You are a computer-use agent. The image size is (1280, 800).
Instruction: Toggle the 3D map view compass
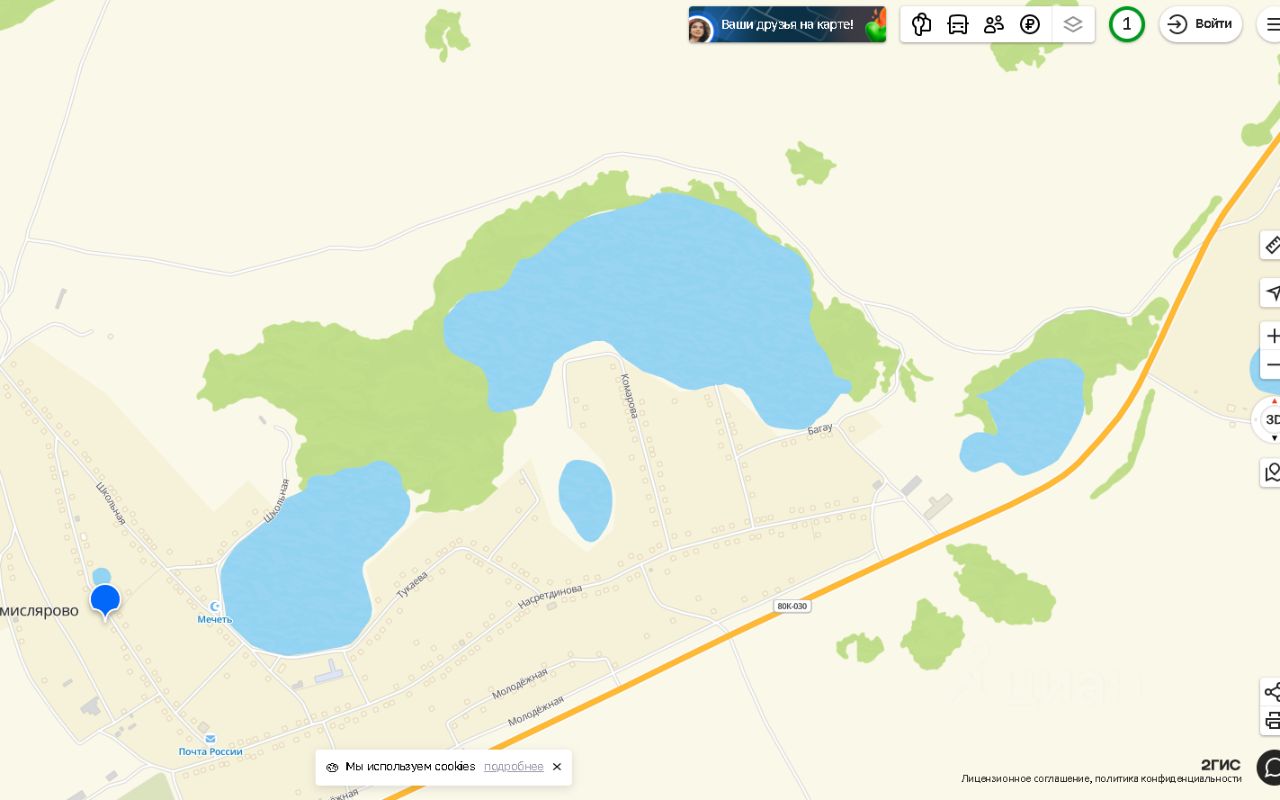coord(1271,419)
